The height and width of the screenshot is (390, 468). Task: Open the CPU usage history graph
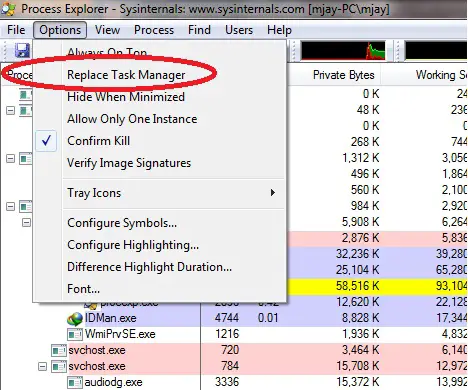343,51
